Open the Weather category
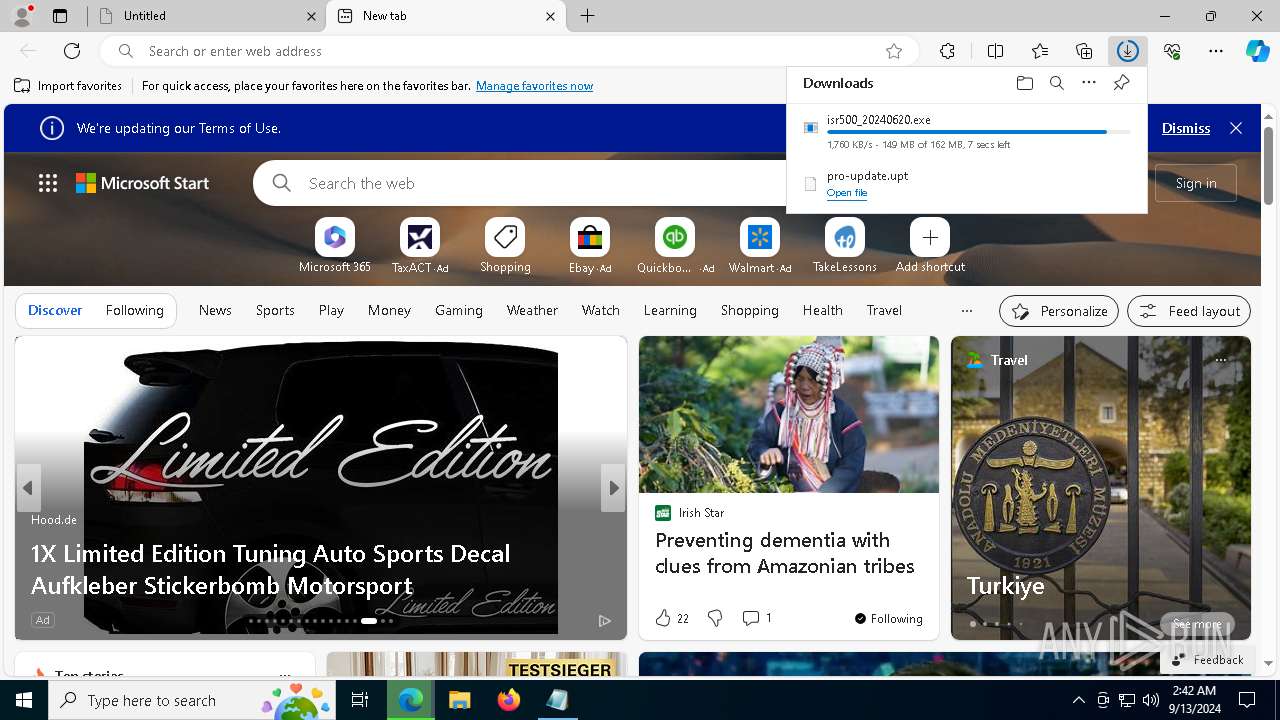1280x720 pixels. (x=532, y=310)
